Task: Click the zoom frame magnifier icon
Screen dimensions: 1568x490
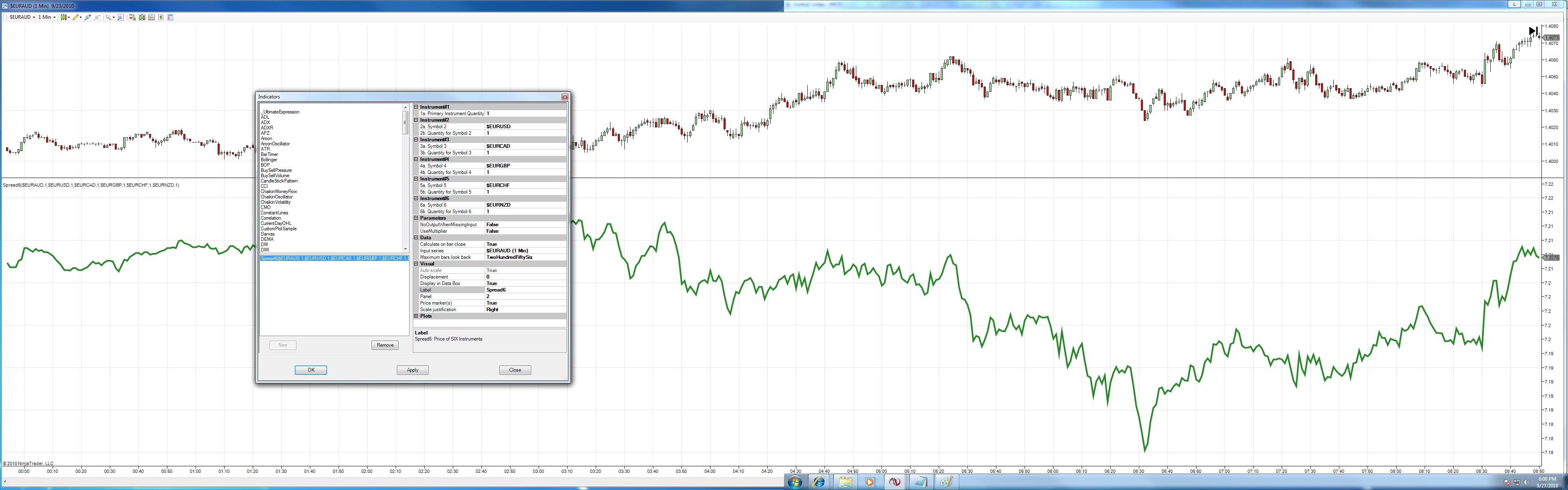Action: (120, 17)
